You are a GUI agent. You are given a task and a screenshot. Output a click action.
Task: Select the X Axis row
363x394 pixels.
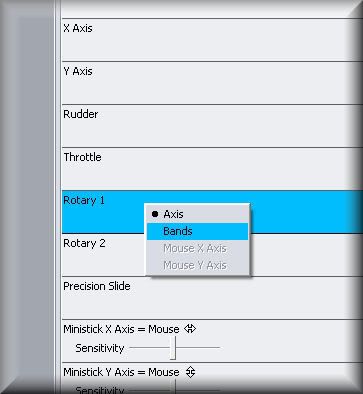tap(212, 40)
